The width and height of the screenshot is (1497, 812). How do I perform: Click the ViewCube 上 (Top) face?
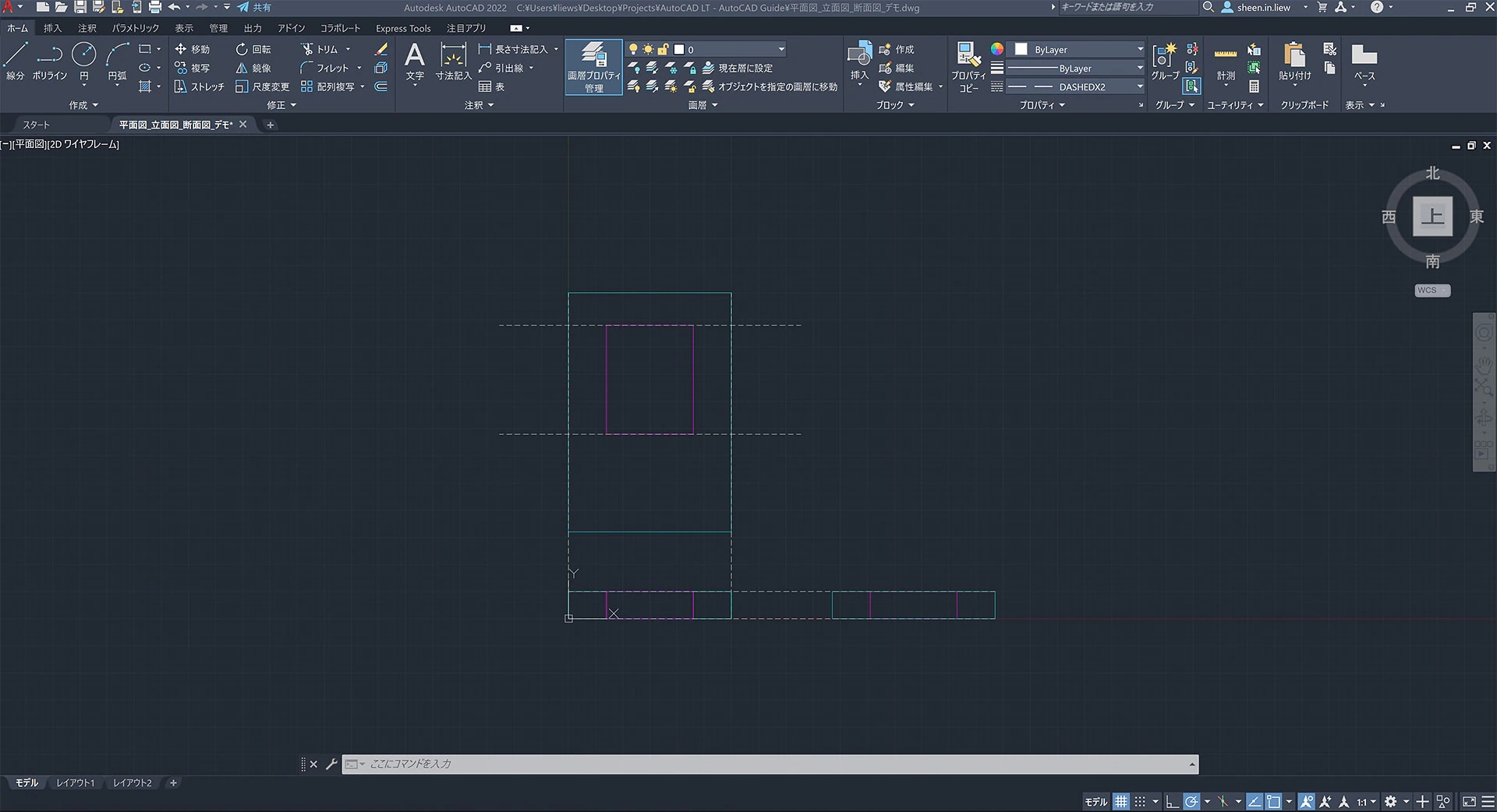1432,216
